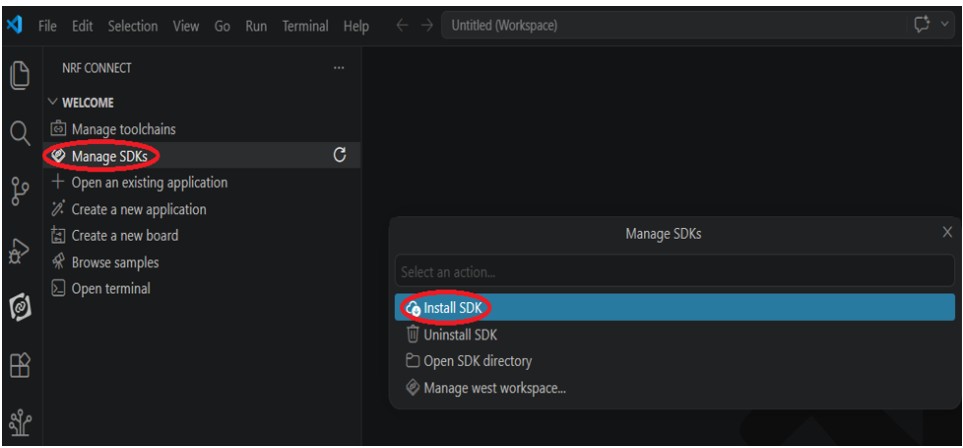Open the NRF CONNECT more actions ellipsis
The image size is (963, 448).
click(339, 68)
